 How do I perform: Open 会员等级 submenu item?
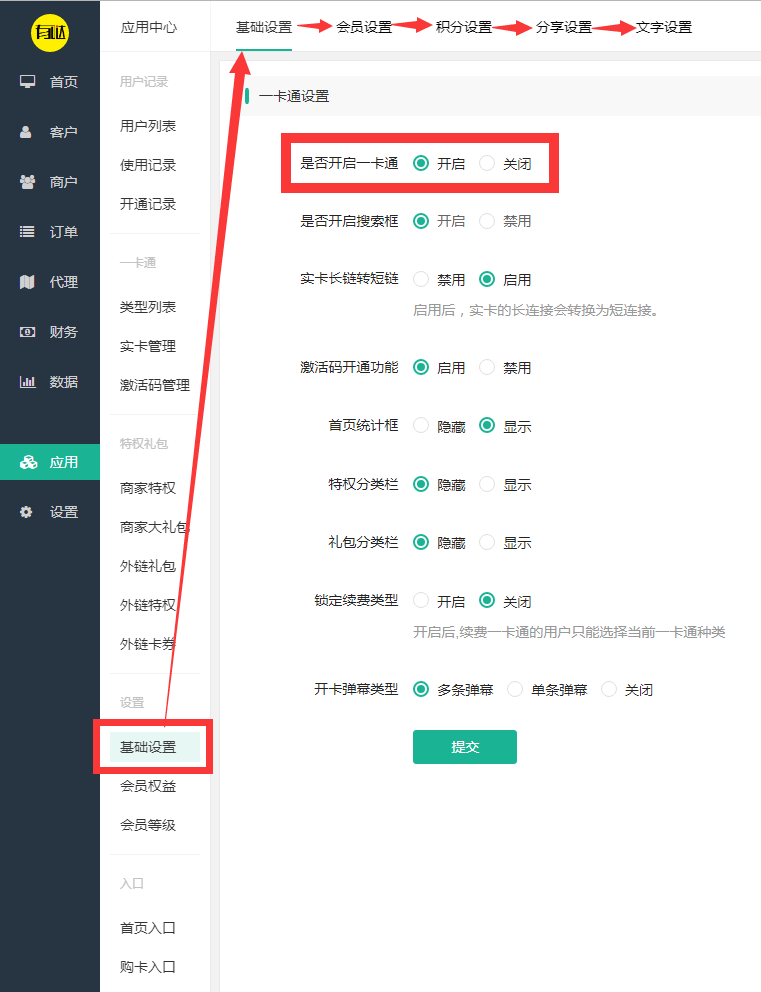[x=148, y=825]
